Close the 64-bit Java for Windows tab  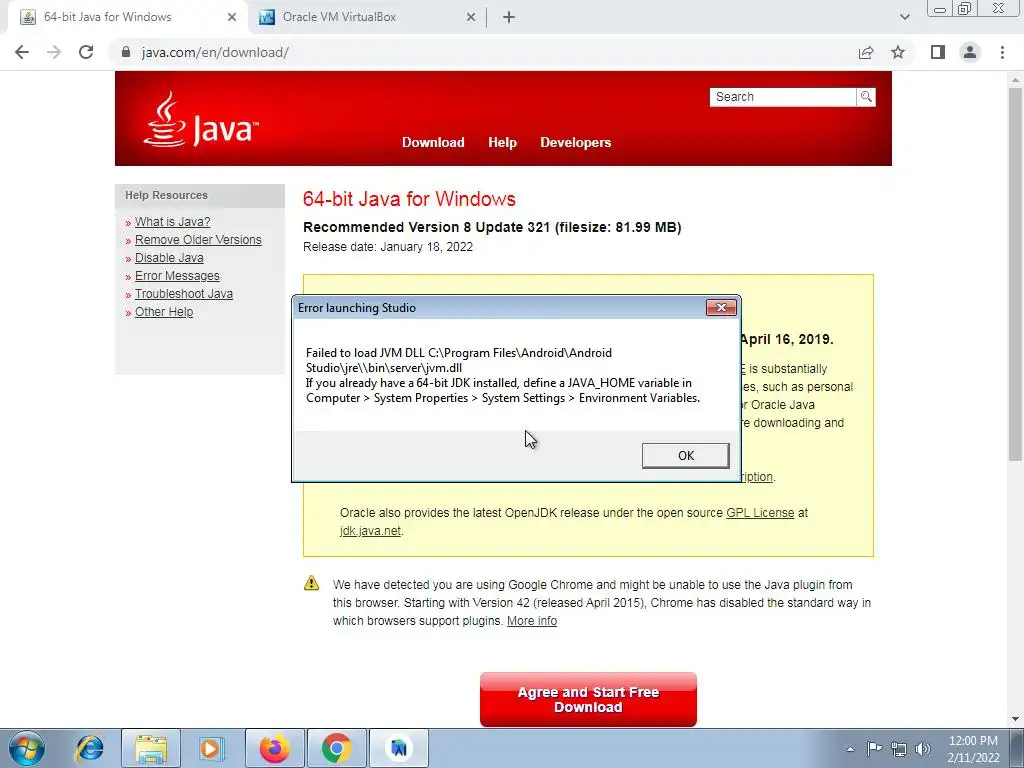232,17
